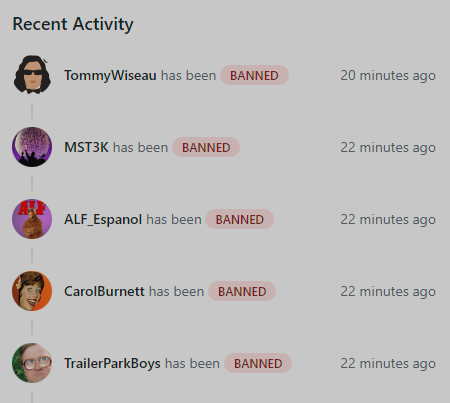Screen dimensions: 450x403
Task: Click TrailerParkBoys' 22 minutes ago timestamp
Action: tap(388, 364)
